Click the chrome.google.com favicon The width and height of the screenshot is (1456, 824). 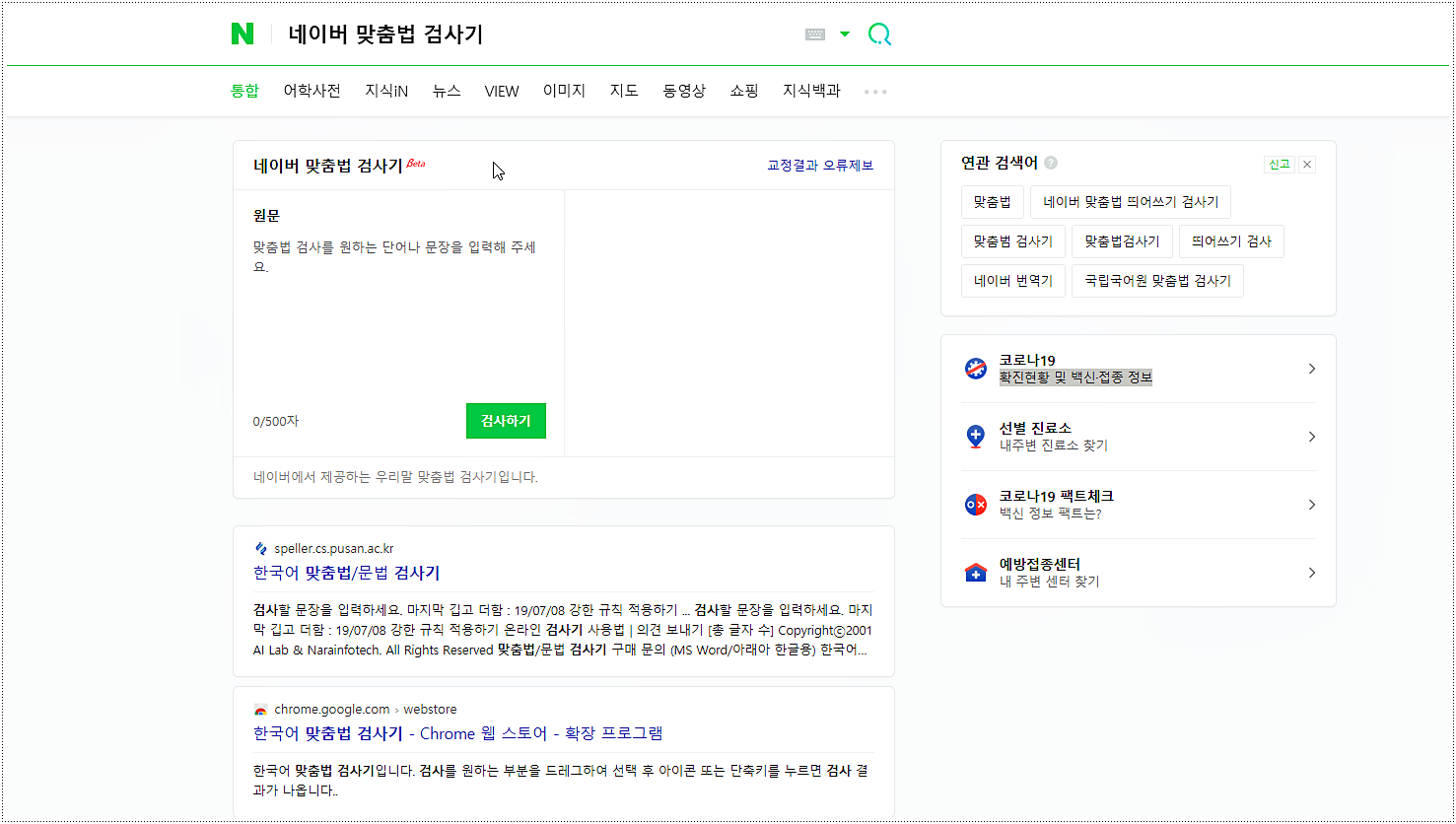(260, 710)
